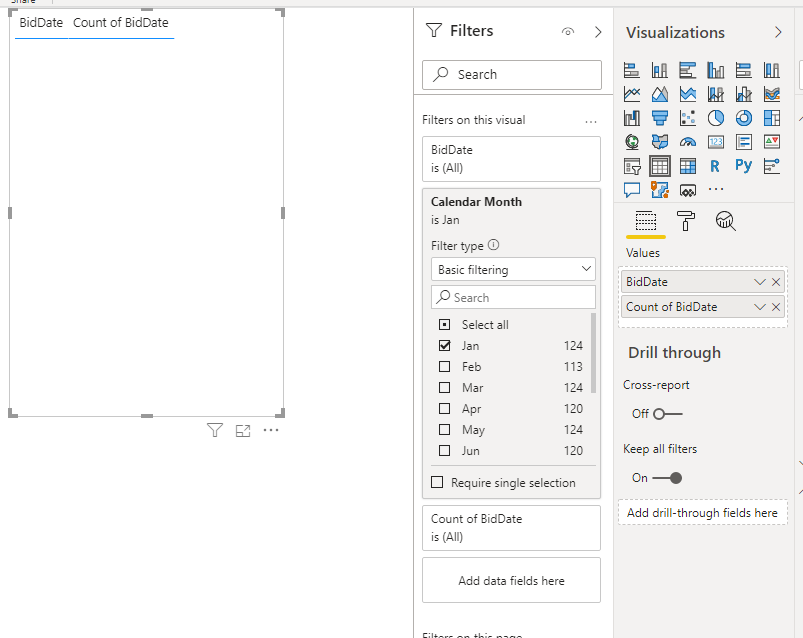Select the filled map visual

(660, 142)
